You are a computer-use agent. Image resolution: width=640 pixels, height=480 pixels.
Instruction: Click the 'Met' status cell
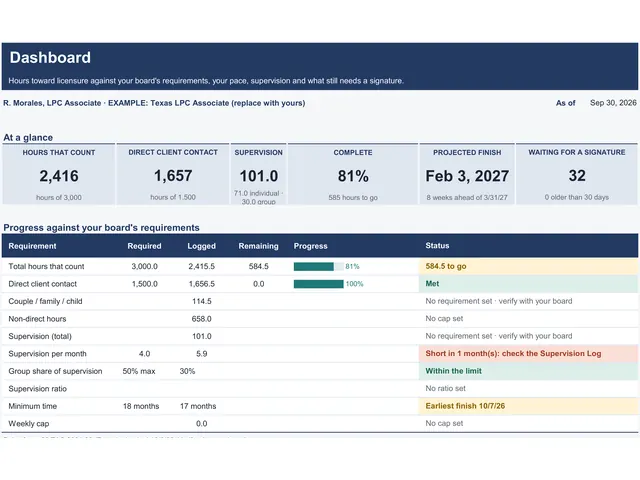click(x=529, y=284)
